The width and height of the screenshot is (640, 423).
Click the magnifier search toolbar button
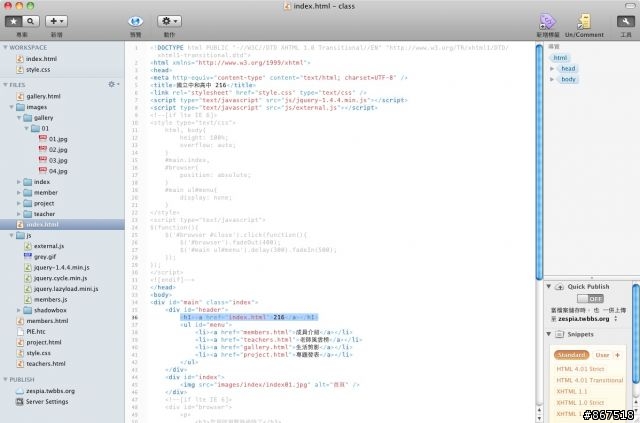point(31,21)
